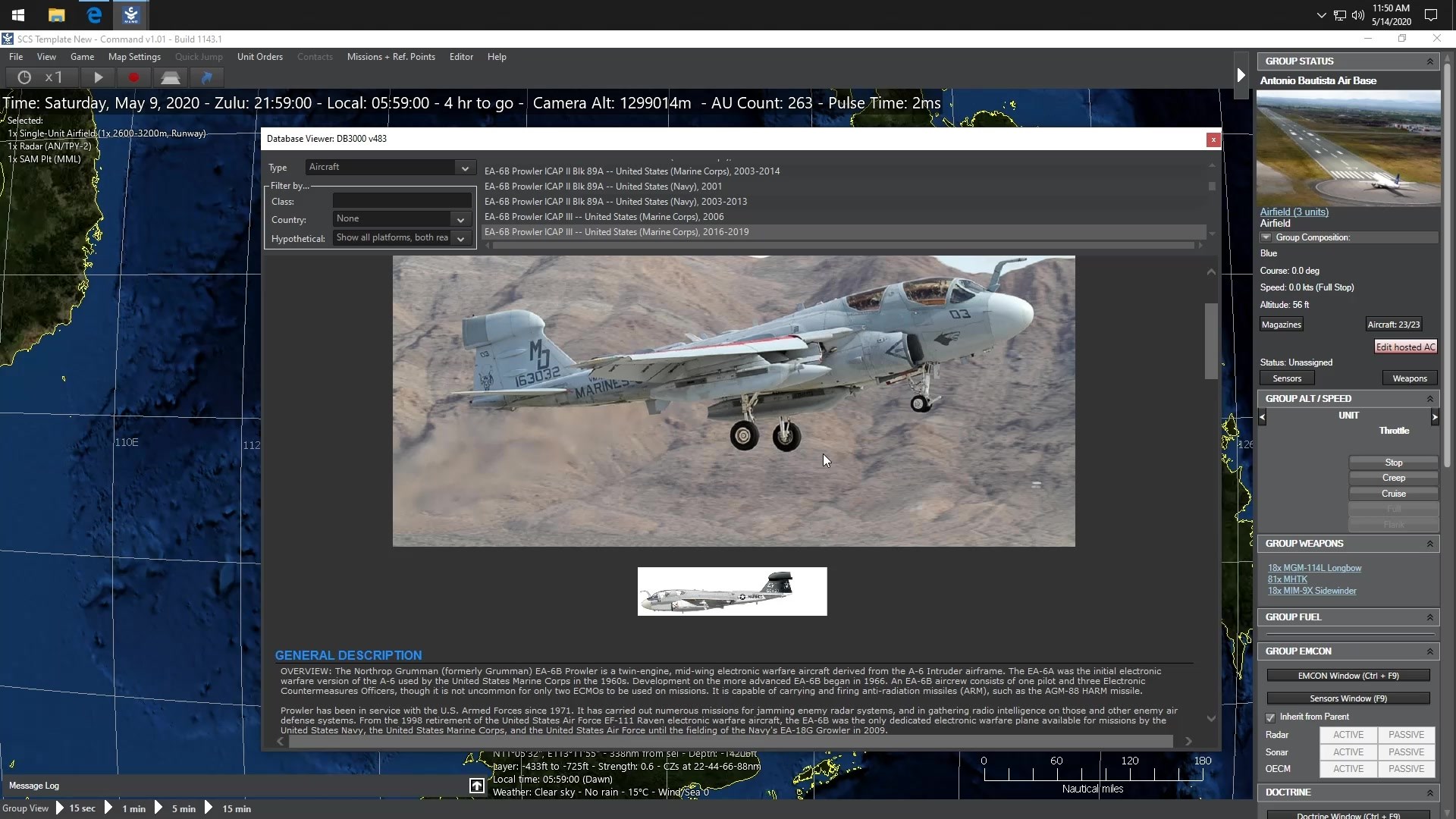Open the Unit Orders menu
This screenshot has width=1456, height=819.
tap(260, 57)
